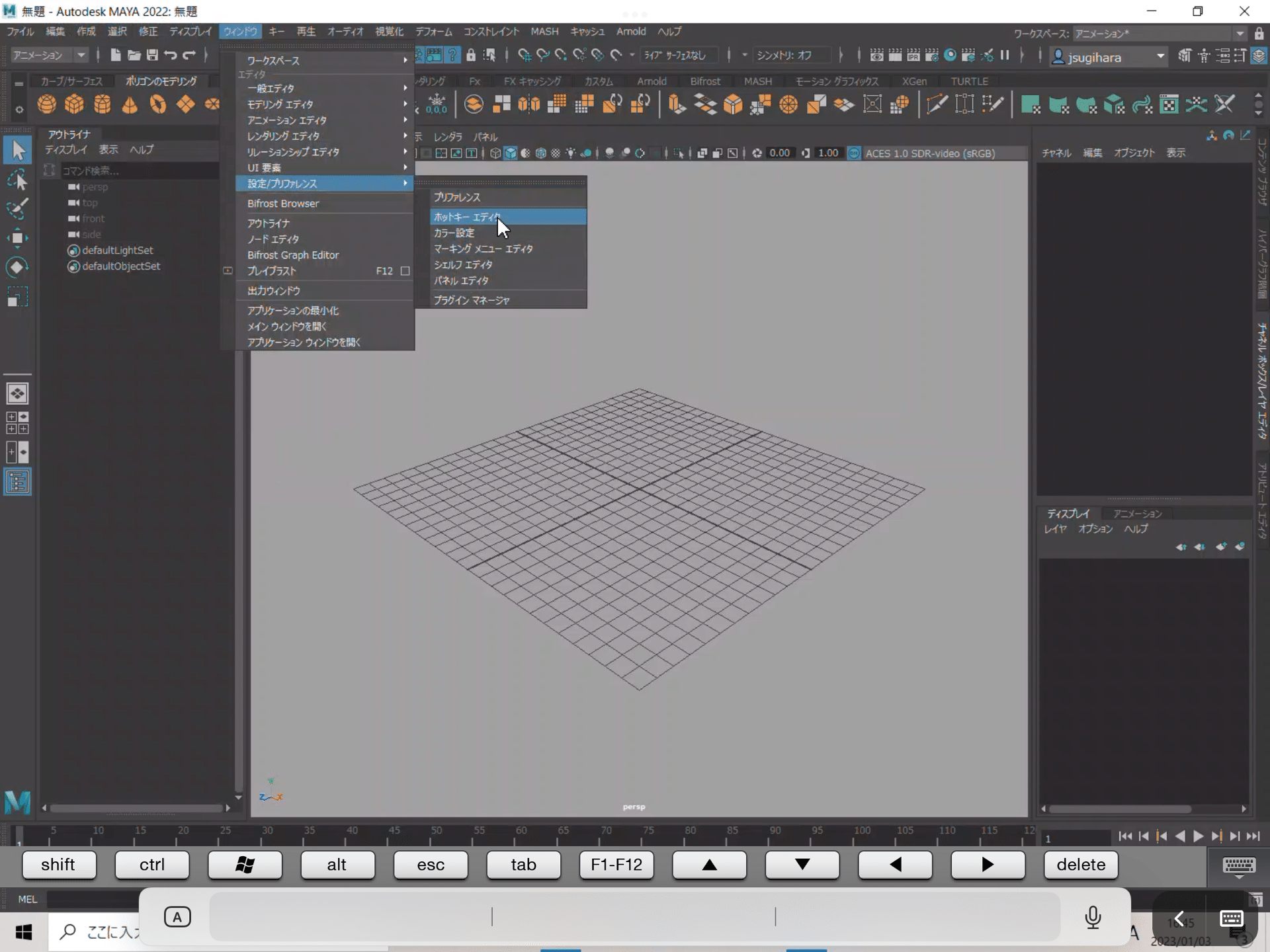1270x952 pixels.
Task: Click polygon sphere shelf icon
Action: coord(46,104)
